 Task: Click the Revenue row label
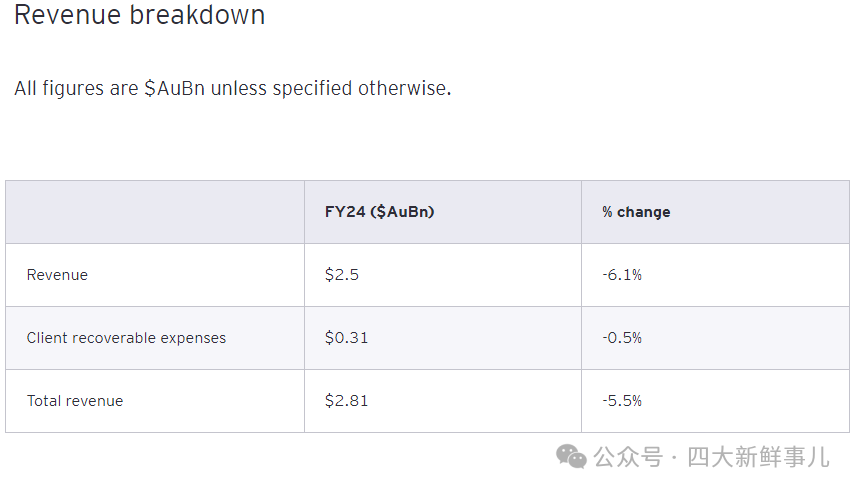click(57, 274)
